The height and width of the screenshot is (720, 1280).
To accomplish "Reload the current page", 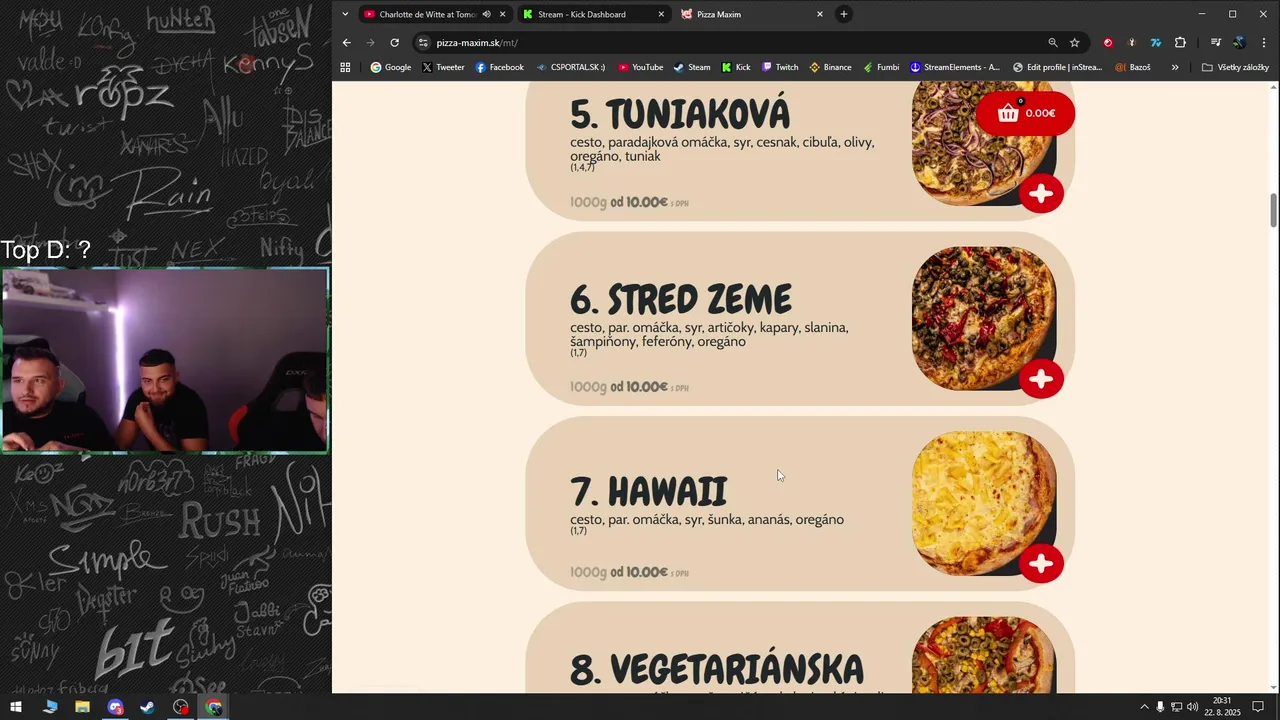I will click(x=395, y=42).
